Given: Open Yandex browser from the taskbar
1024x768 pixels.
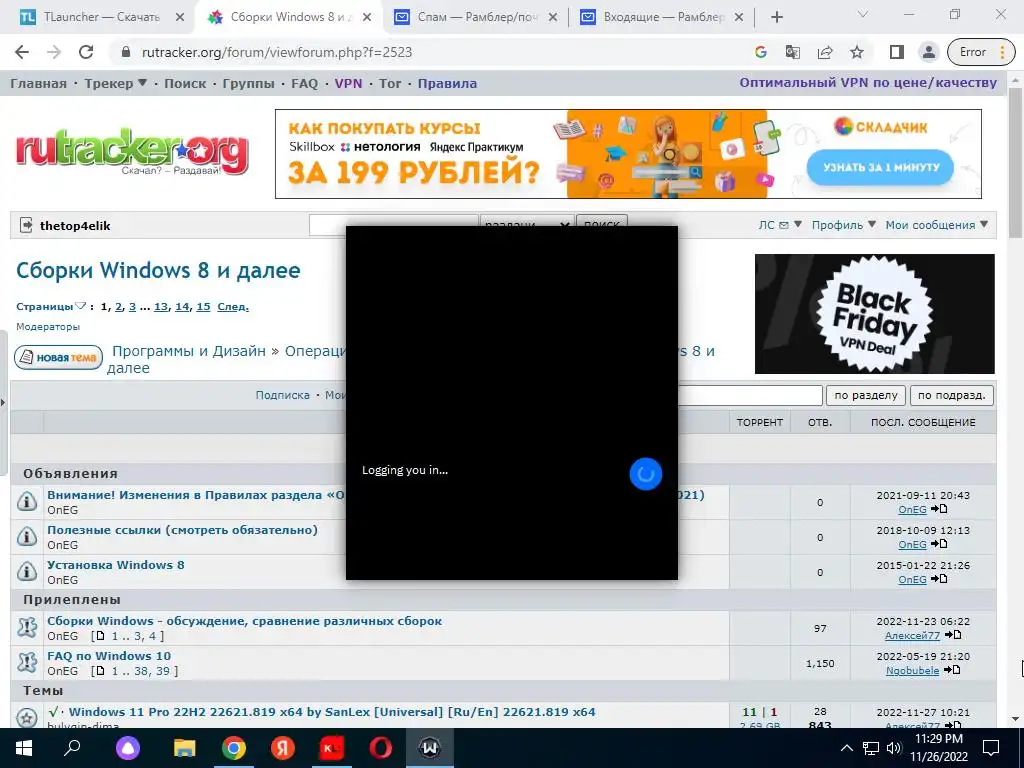Looking at the screenshot, I should click(x=283, y=748).
